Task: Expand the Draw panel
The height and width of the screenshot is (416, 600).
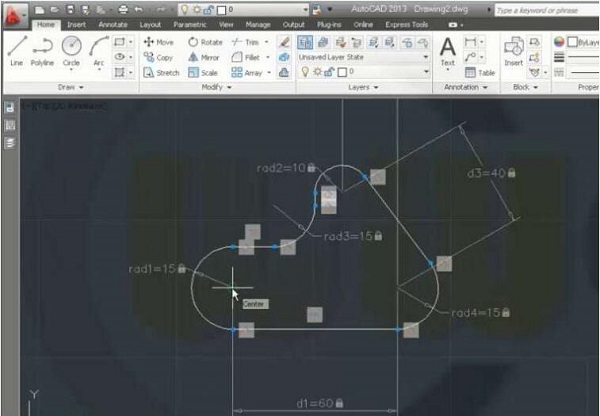Action: click(x=70, y=87)
